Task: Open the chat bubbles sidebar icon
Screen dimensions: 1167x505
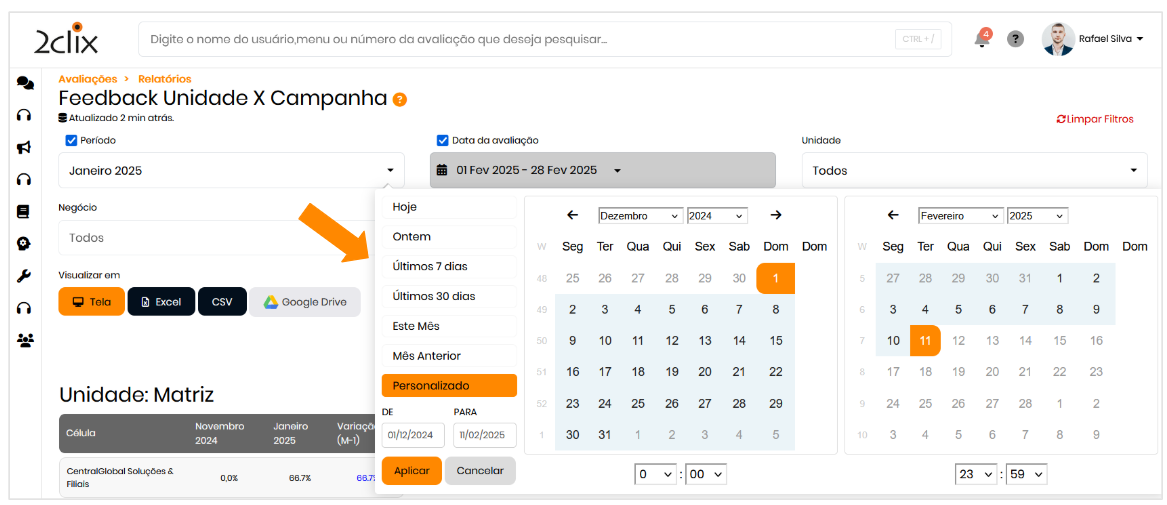Action: (25, 84)
